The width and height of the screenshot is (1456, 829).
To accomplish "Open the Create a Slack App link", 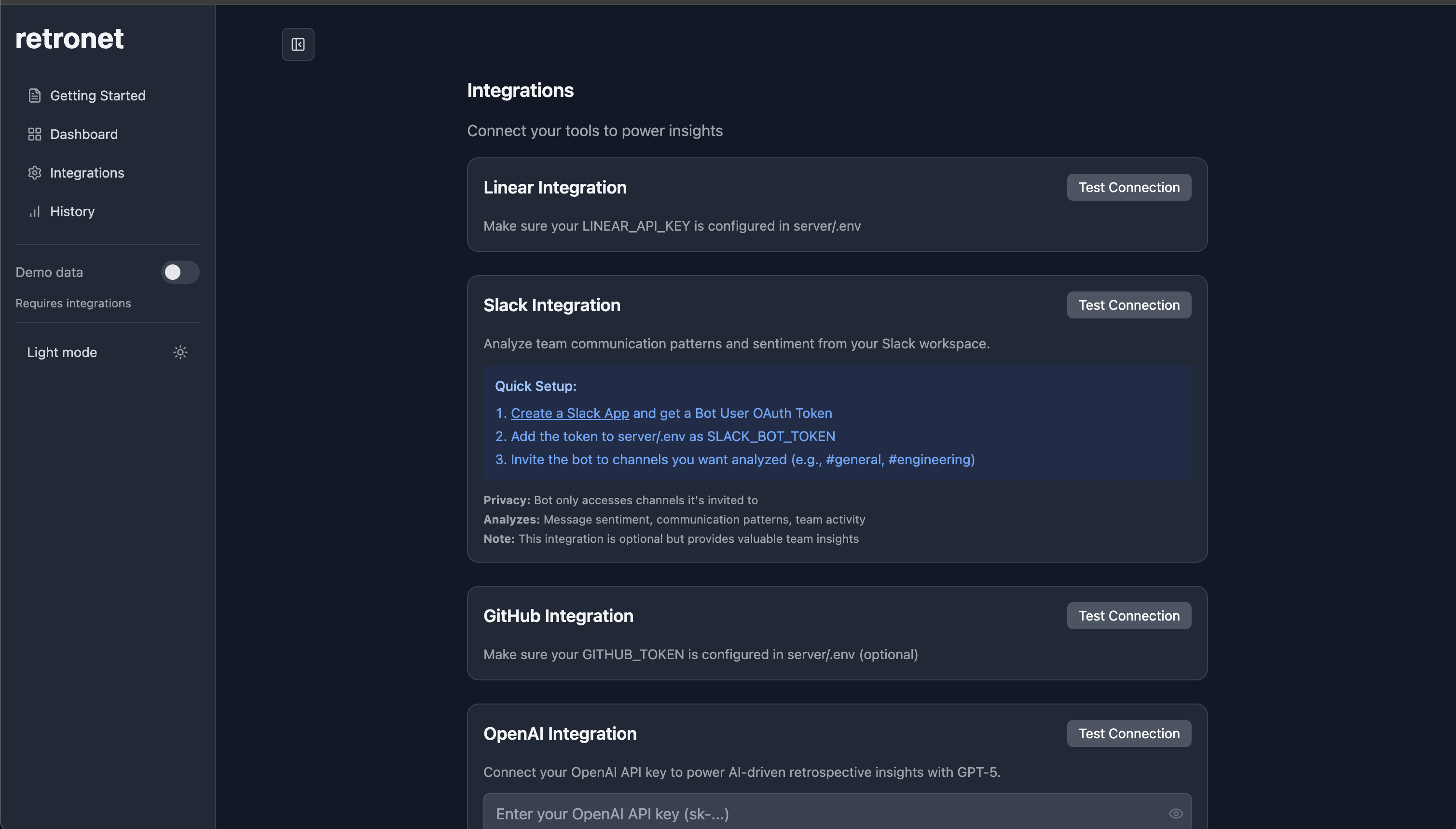I will [x=570, y=414].
